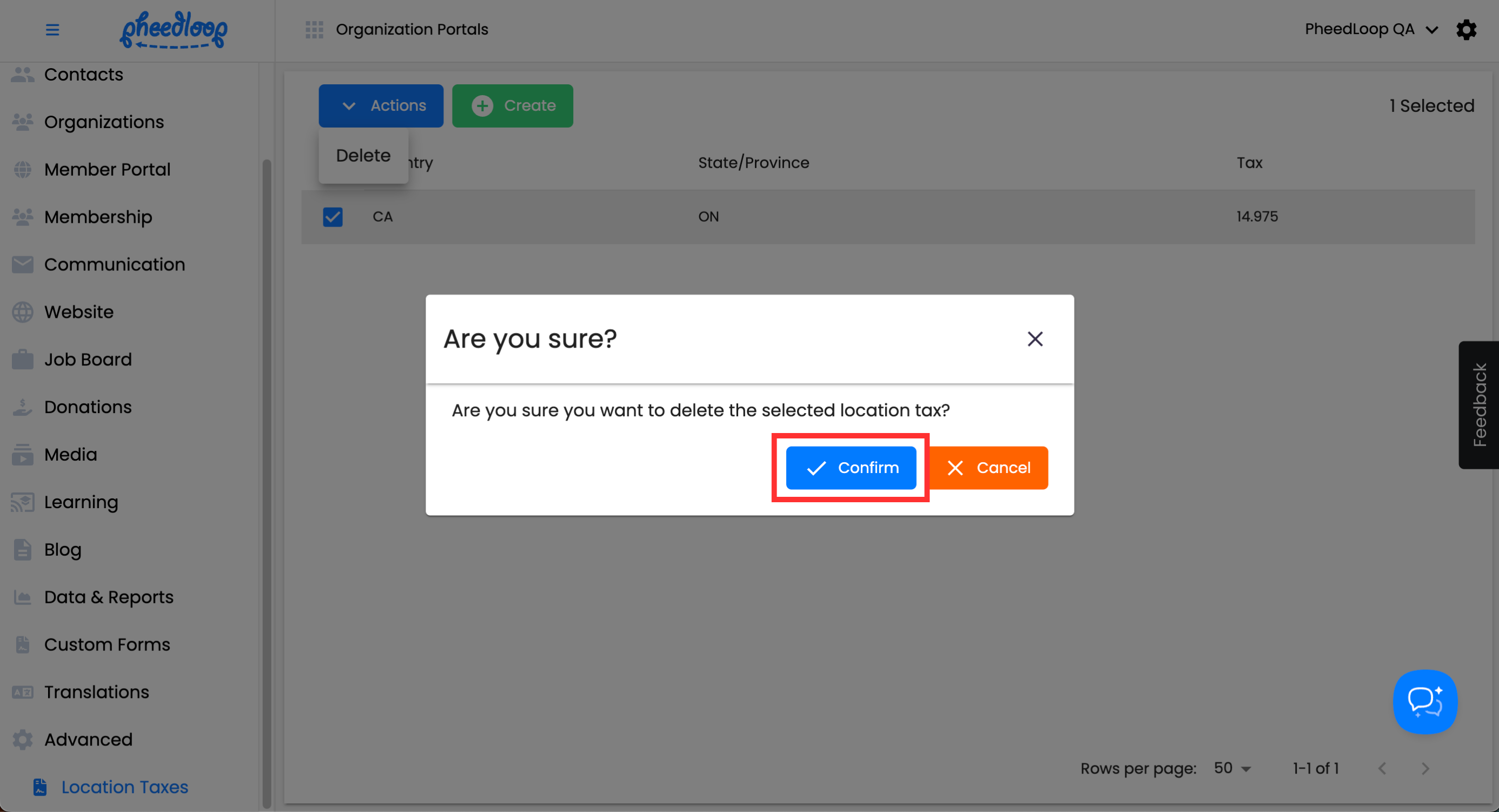Click the Data & Reports chart icon
This screenshot has width=1499, height=812.
point(22,597)
